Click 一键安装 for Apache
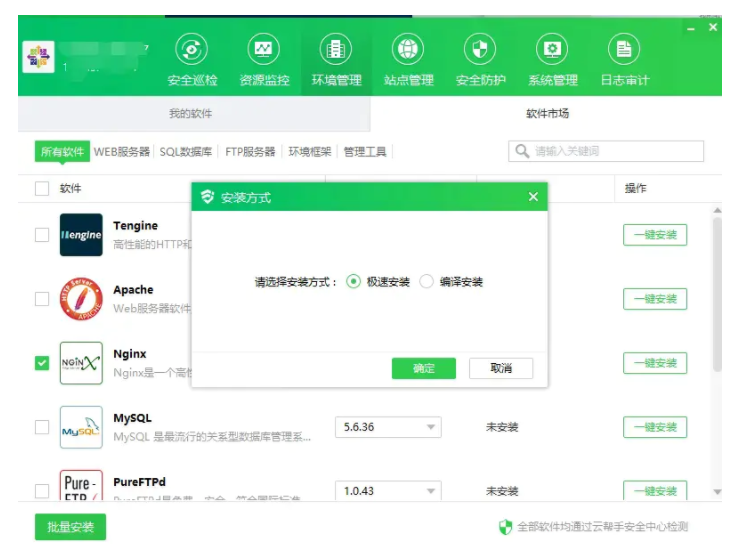 (x=655, y=299)
